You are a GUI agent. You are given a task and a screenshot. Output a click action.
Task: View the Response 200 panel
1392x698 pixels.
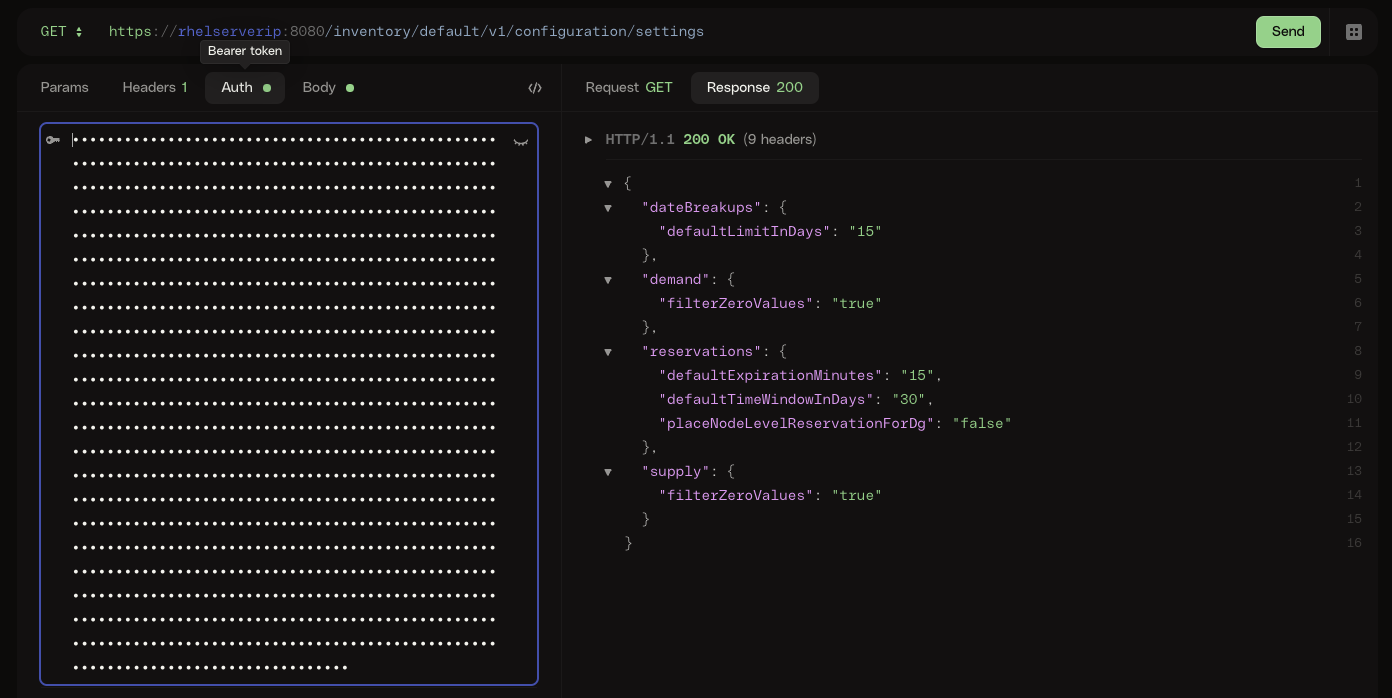click(x=755, y=88)
